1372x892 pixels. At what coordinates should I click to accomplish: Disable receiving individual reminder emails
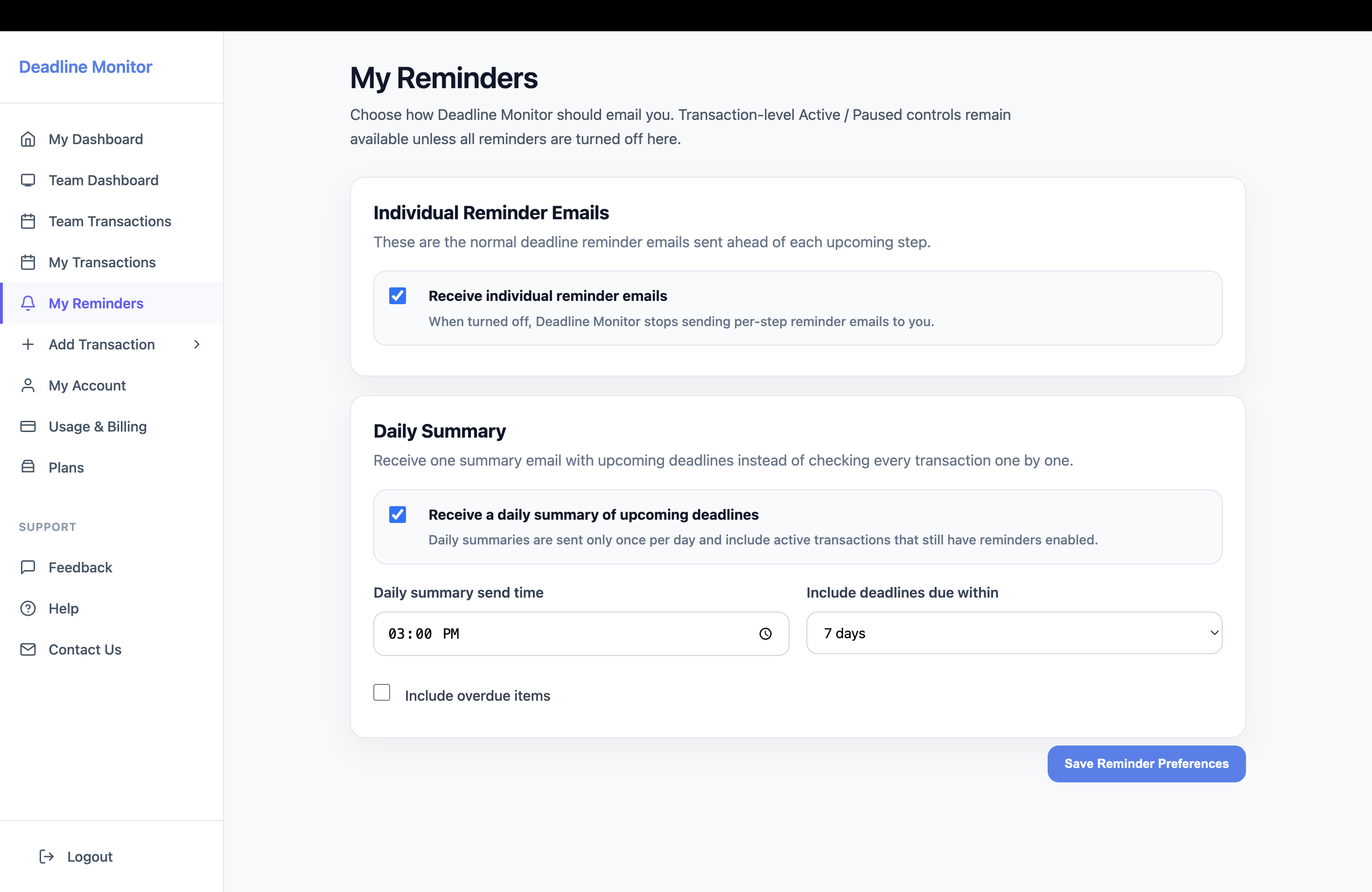(x=398, y=295)
